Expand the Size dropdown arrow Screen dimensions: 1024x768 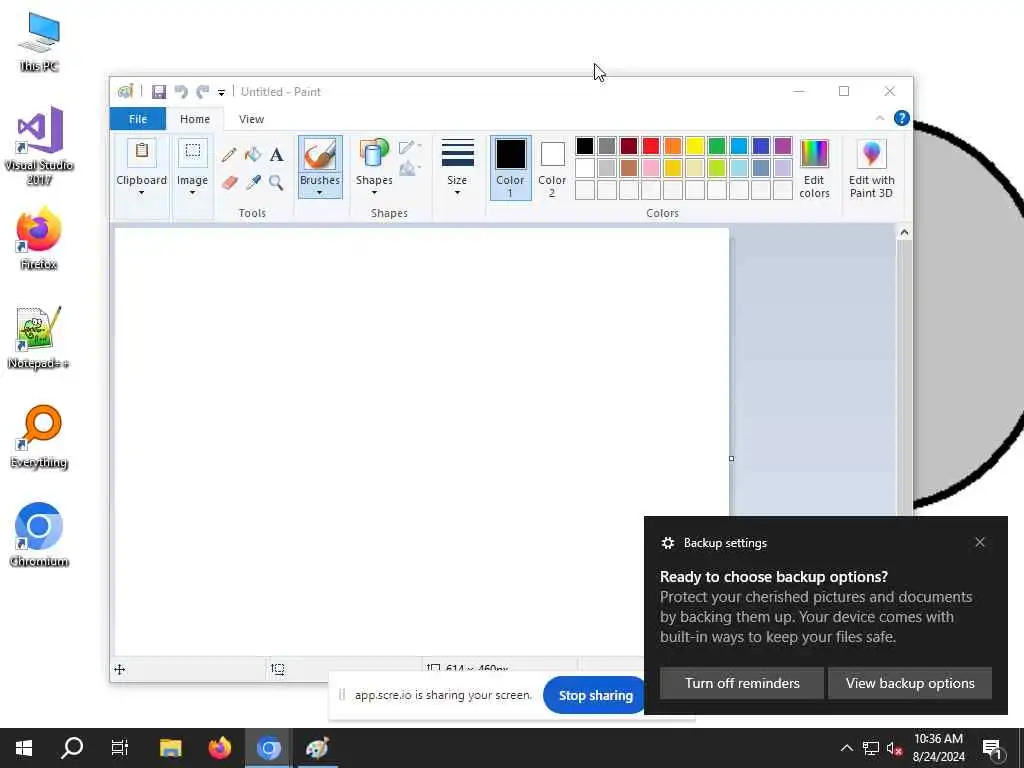457,193
